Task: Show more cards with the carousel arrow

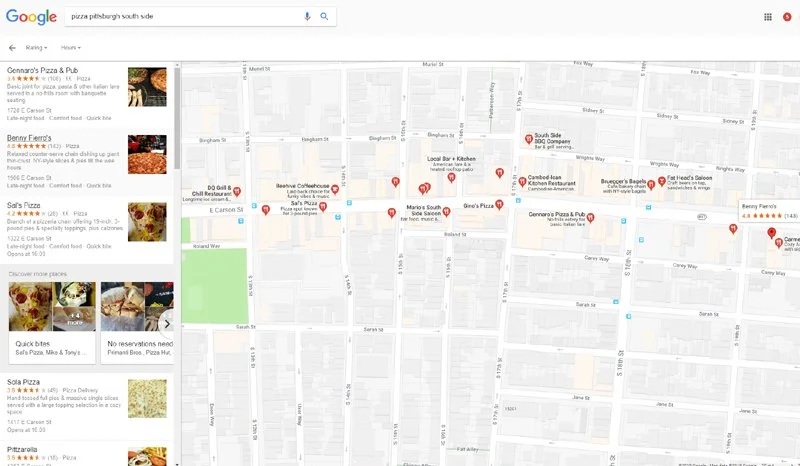Action: (167, 324)
